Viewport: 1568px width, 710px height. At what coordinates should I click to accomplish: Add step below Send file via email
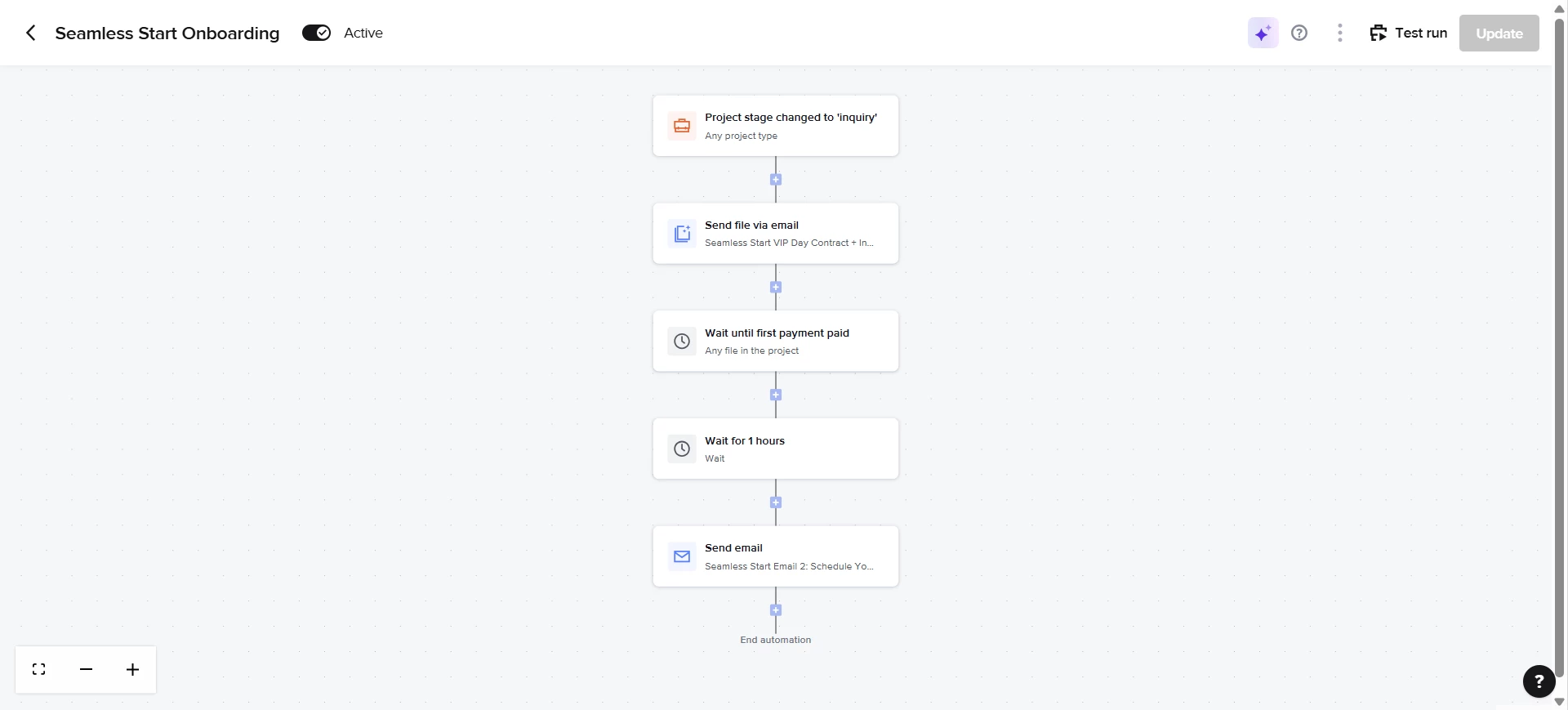coord(776,288)
